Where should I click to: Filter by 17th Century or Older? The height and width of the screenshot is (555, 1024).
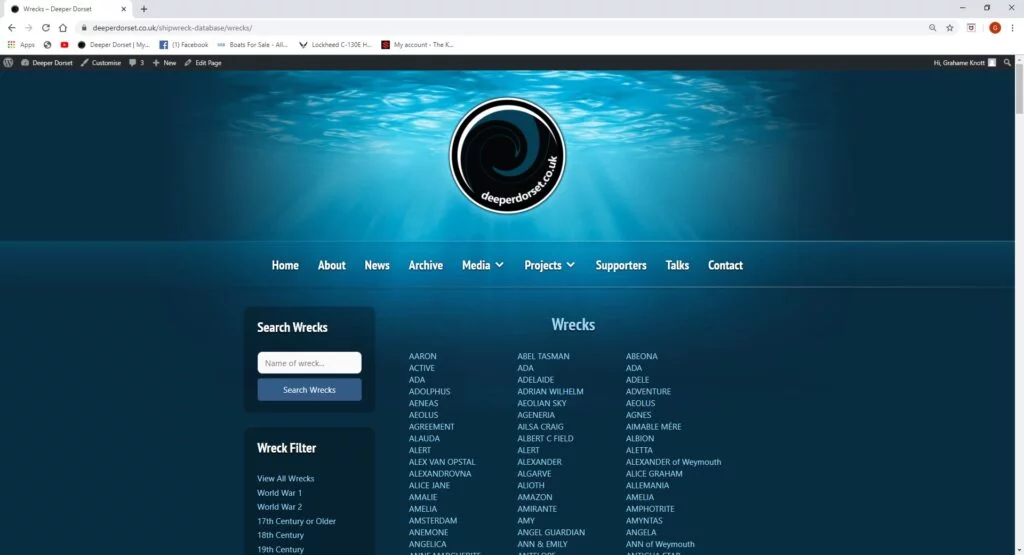296,521
